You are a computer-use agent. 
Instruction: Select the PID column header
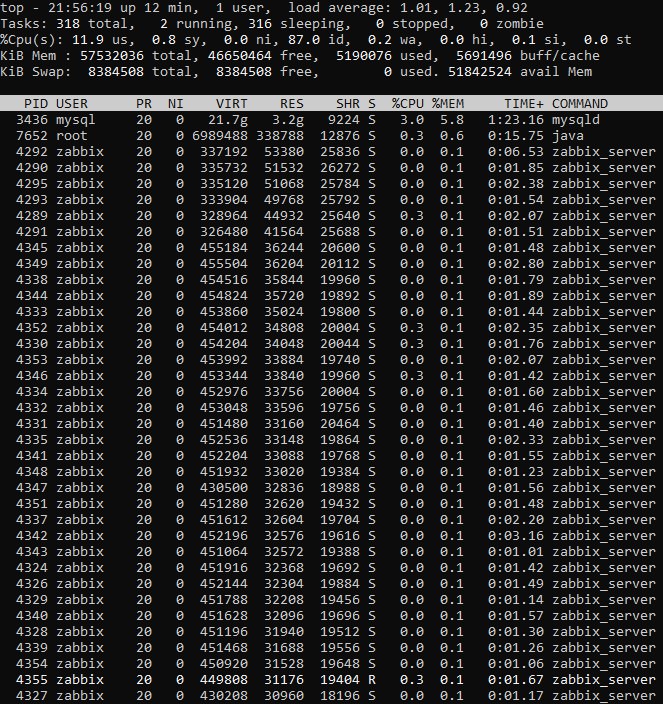[35, 104]
